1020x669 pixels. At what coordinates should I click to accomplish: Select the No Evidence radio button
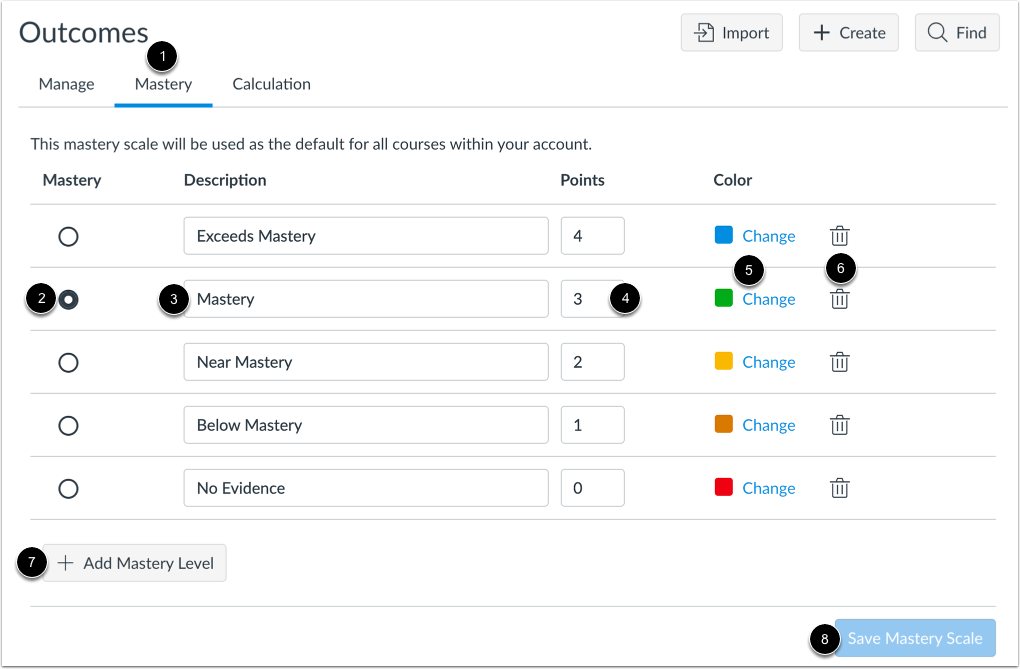point(68,488)
